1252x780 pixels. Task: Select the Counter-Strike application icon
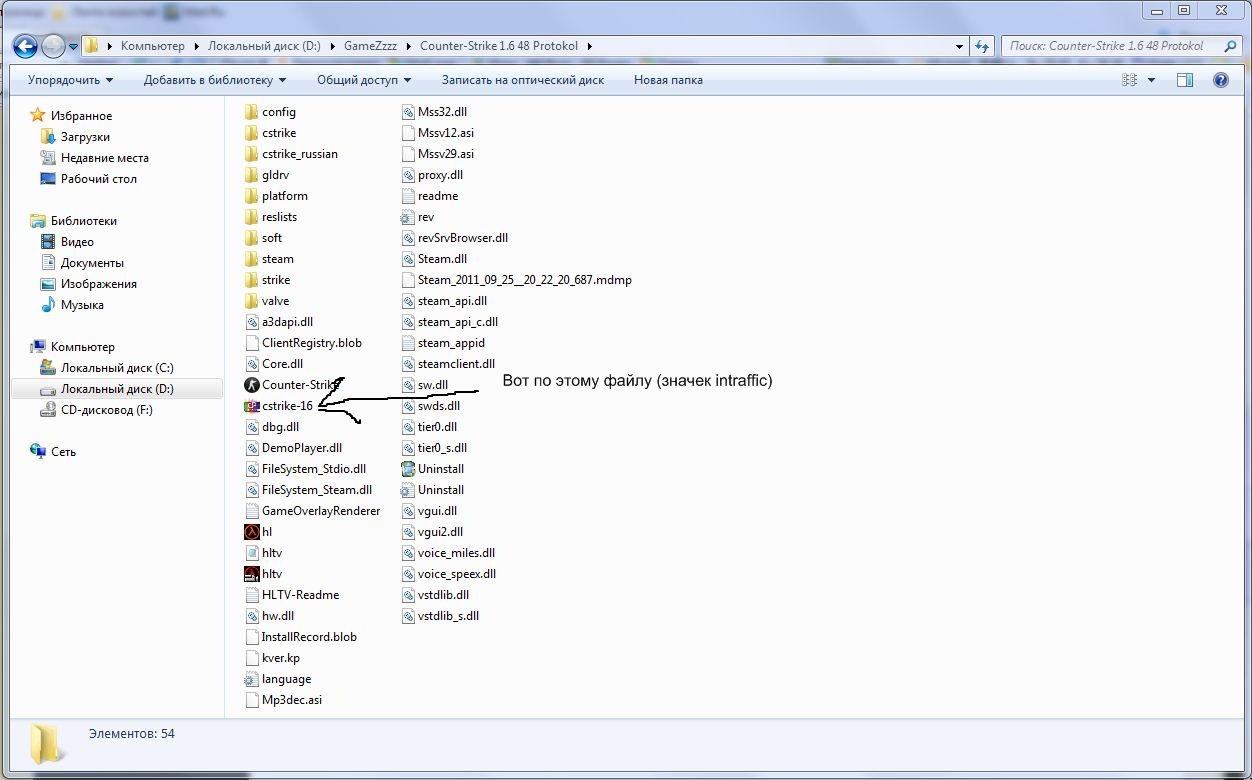tap(252, 385)
